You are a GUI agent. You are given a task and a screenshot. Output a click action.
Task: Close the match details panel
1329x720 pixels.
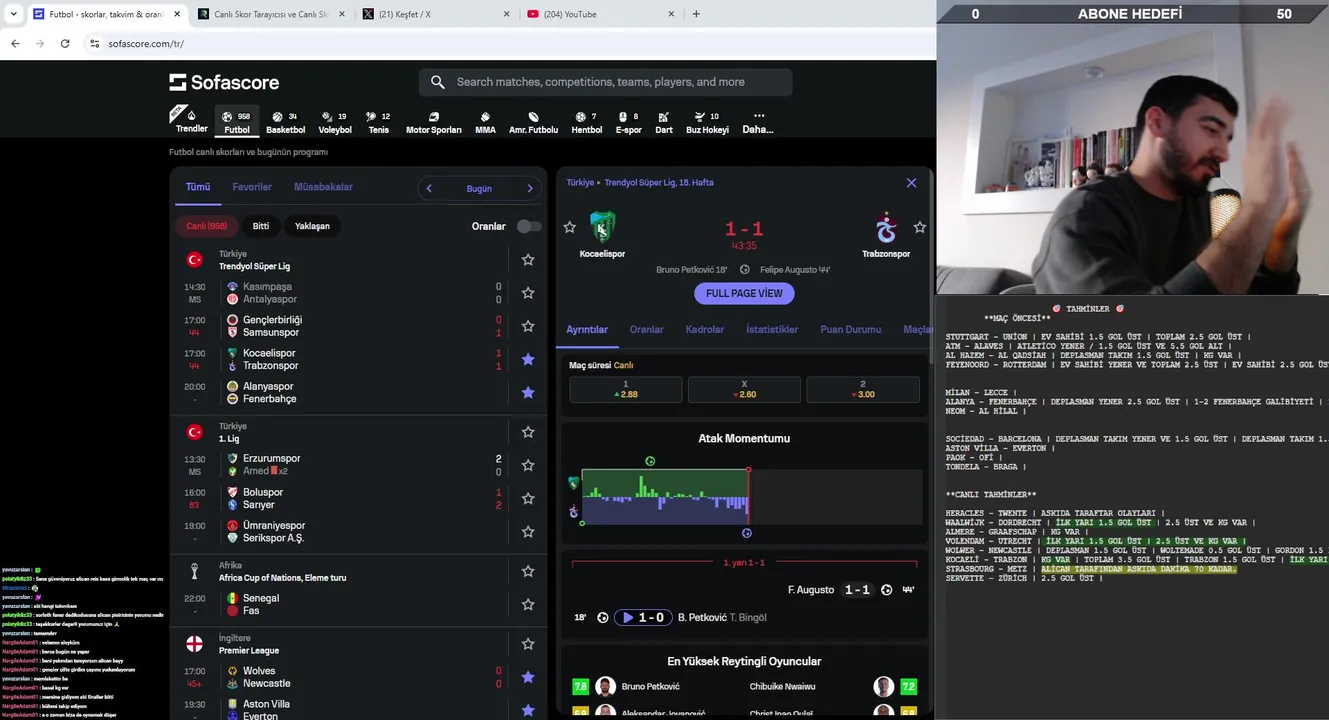pos(911,183)
